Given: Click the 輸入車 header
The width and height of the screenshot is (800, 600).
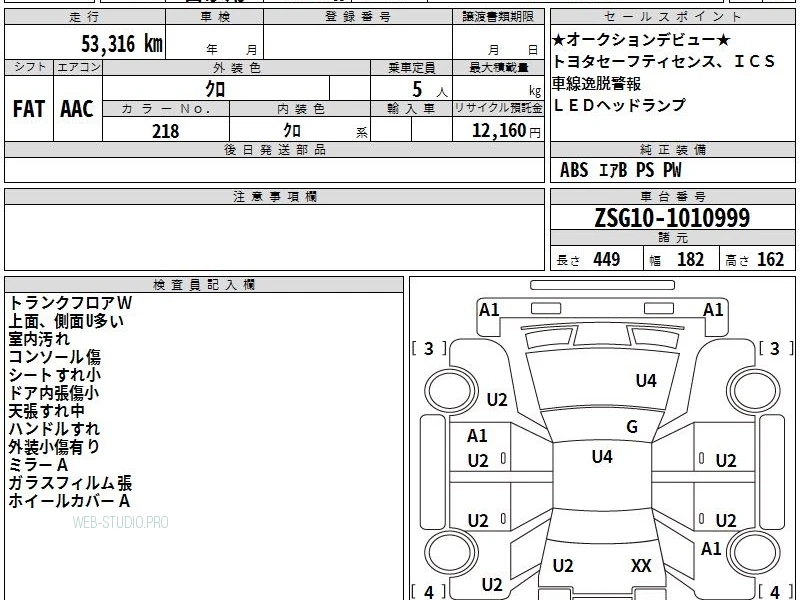Looking at the screenshot, I should (x=411, y=109).
